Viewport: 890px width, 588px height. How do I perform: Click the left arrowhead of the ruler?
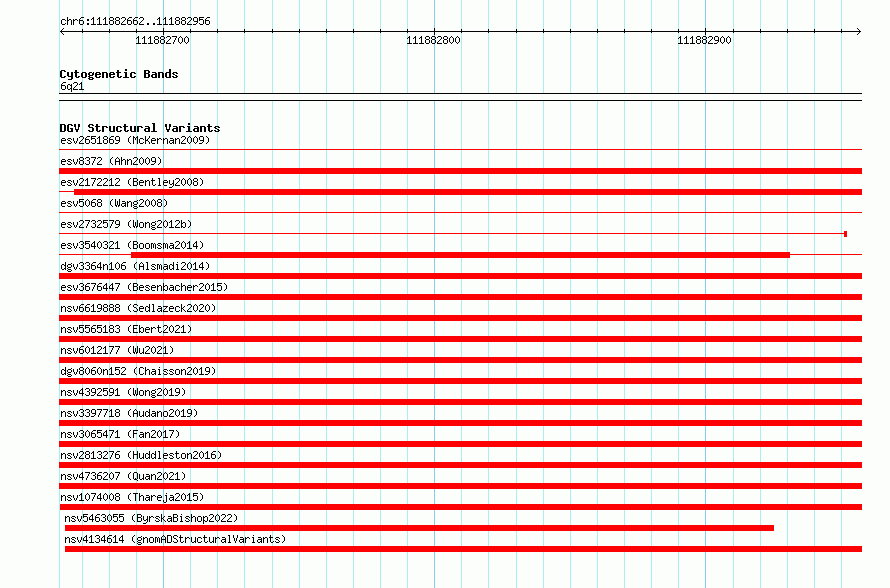tap(62, 32)
